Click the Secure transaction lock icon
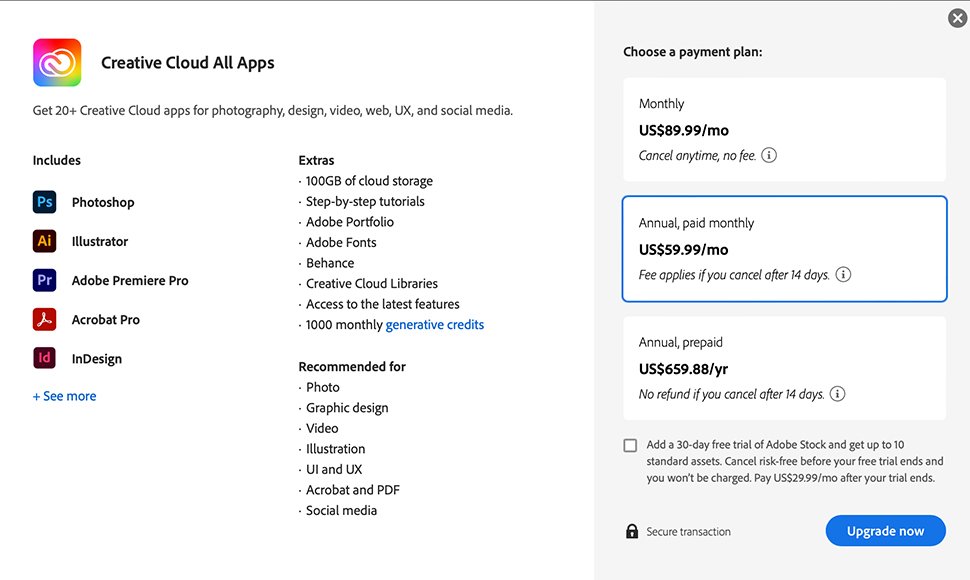 (632, 531)
